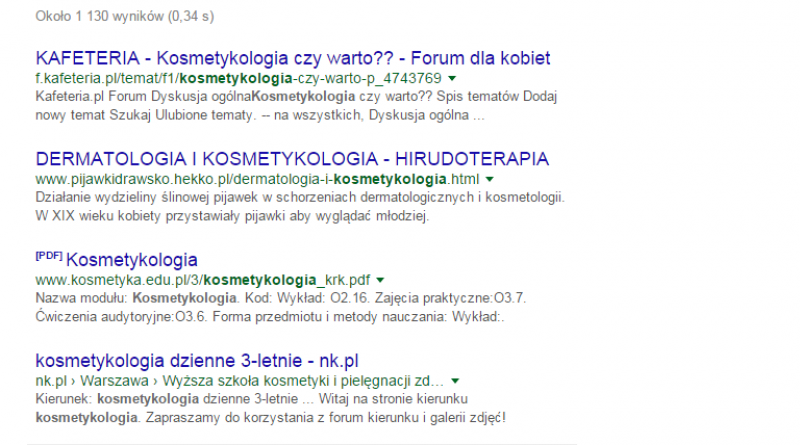
Task: Expand dropdown arrow next to pijawkidrawsko.hekko.pl URL
Action: pyautogui.click(x=490, y=180)
